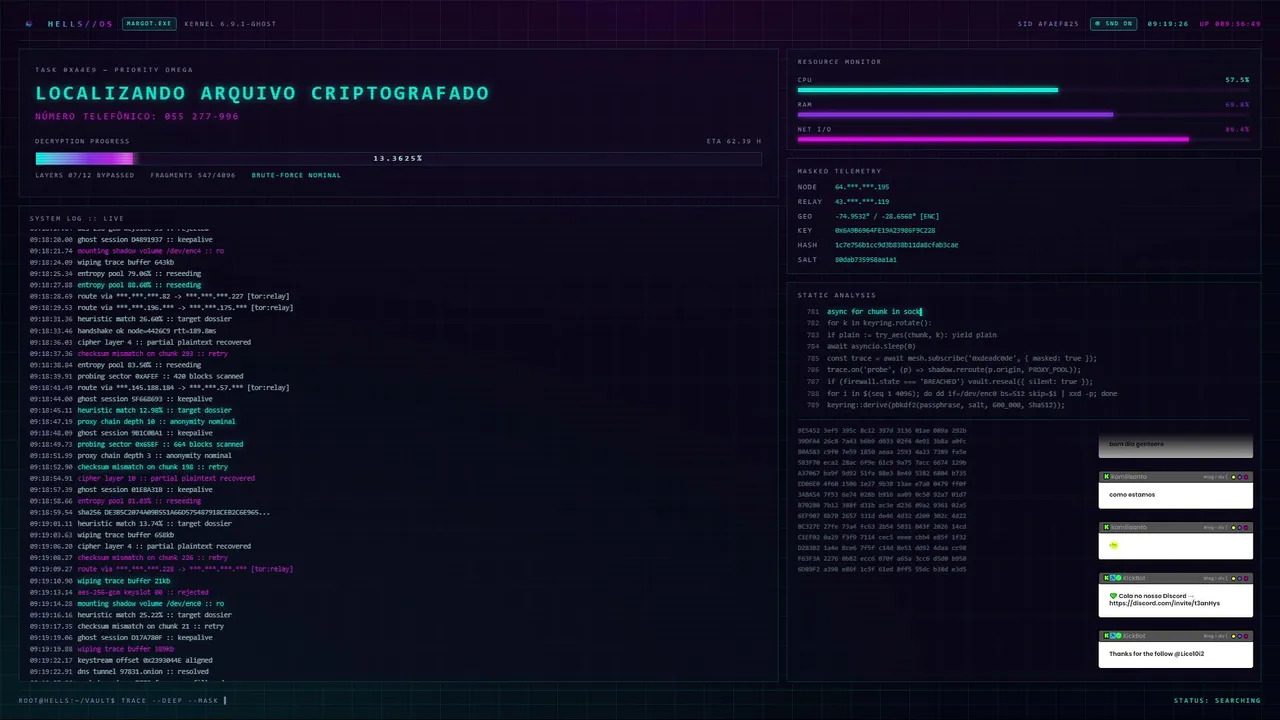Click the 'bom dia genteere' chat message
This screenshot has width=1280, height=720.
[1175, 444]
